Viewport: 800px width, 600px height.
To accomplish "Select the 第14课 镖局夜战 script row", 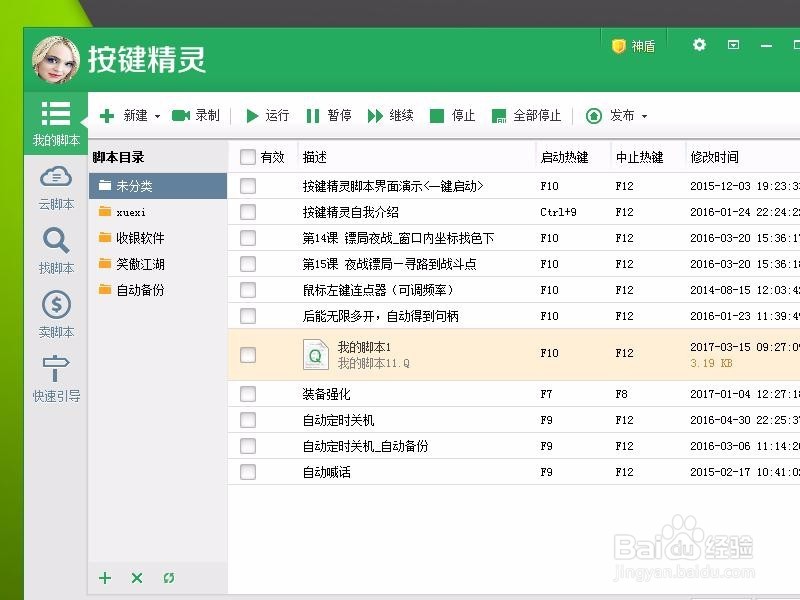I will (x=514, y=238).
